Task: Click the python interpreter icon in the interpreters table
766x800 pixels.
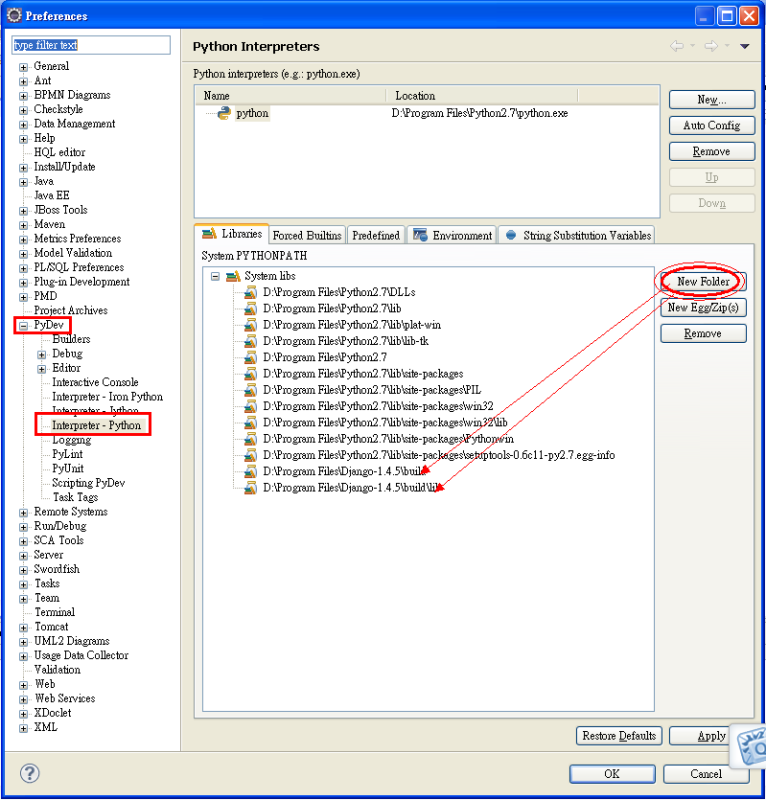Action: coord(224,113)
